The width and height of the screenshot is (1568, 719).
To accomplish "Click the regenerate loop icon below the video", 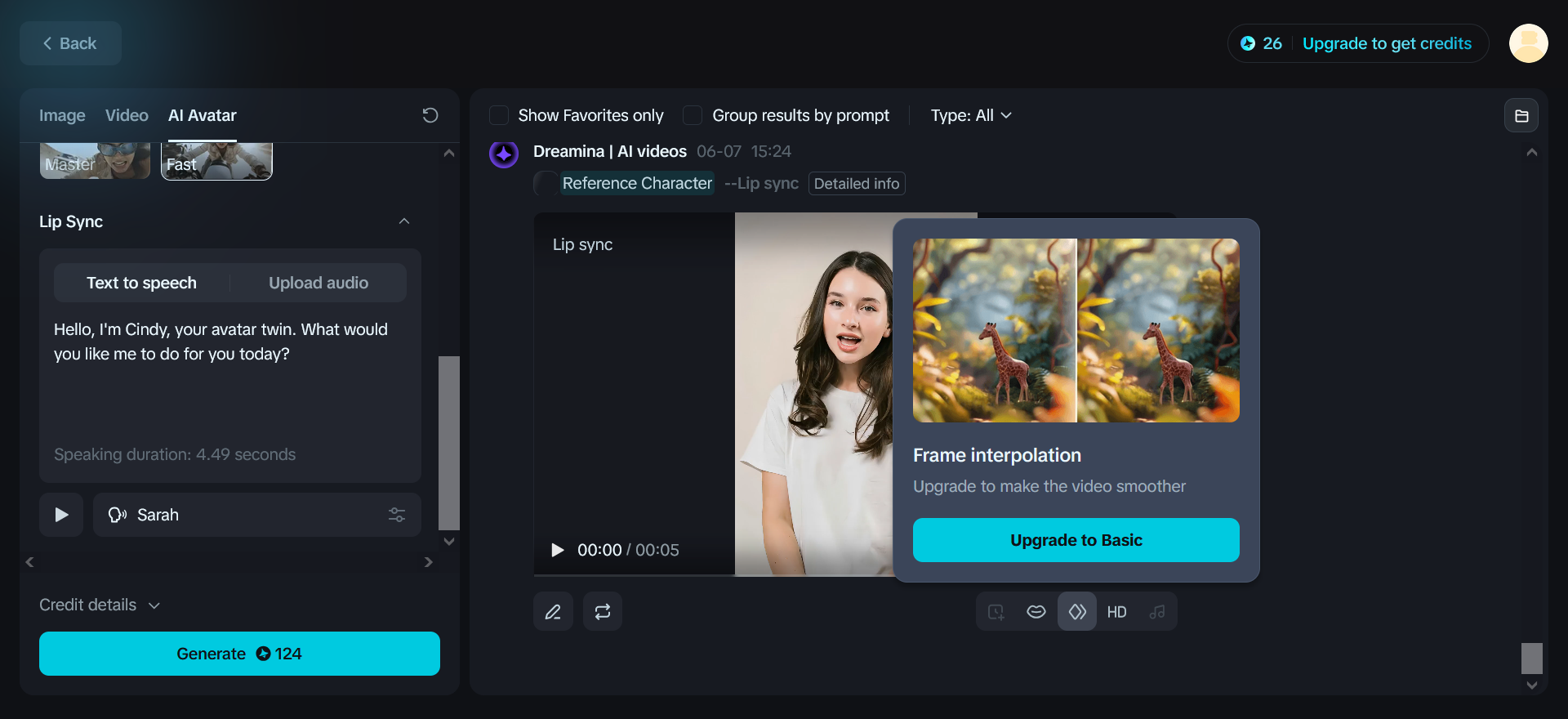I will pyautogui.click(x=603, y=612).
